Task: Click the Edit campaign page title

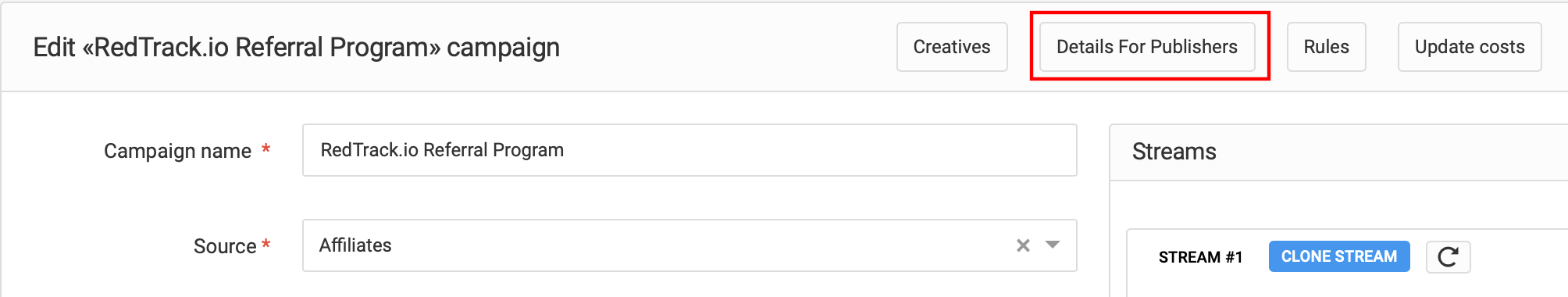Action: [x=297, y=48]
